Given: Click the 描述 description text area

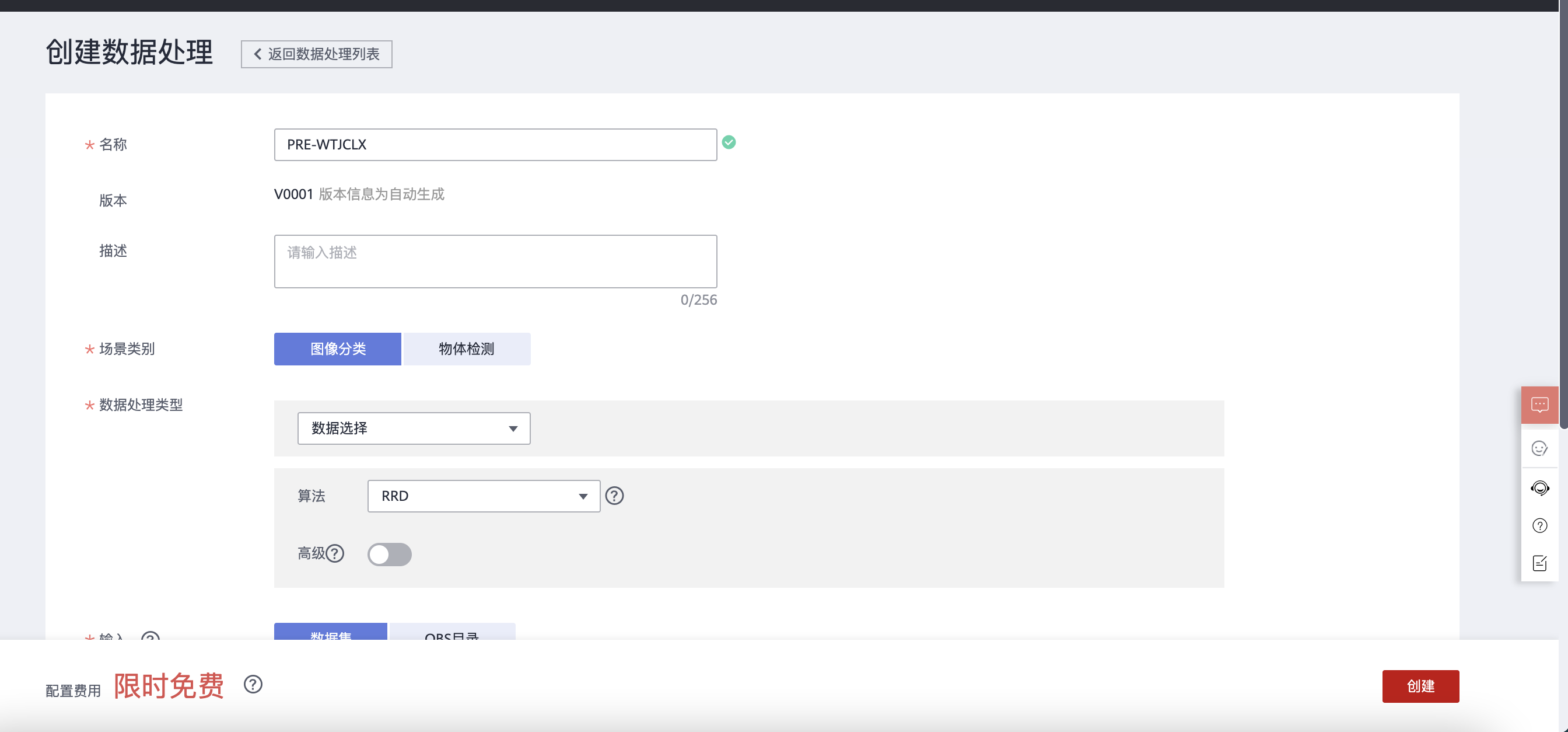Looking at the screenshot, I should point(495,262).
